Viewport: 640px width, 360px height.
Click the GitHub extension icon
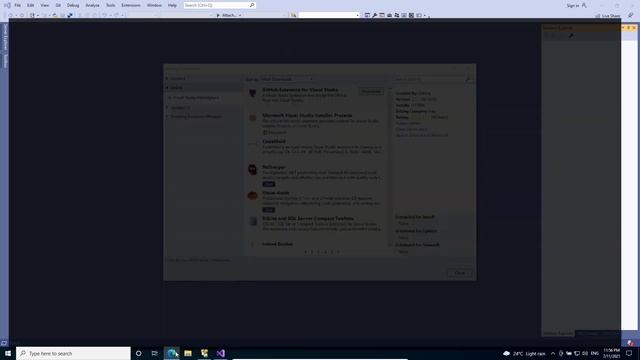[x=253, y=93]
